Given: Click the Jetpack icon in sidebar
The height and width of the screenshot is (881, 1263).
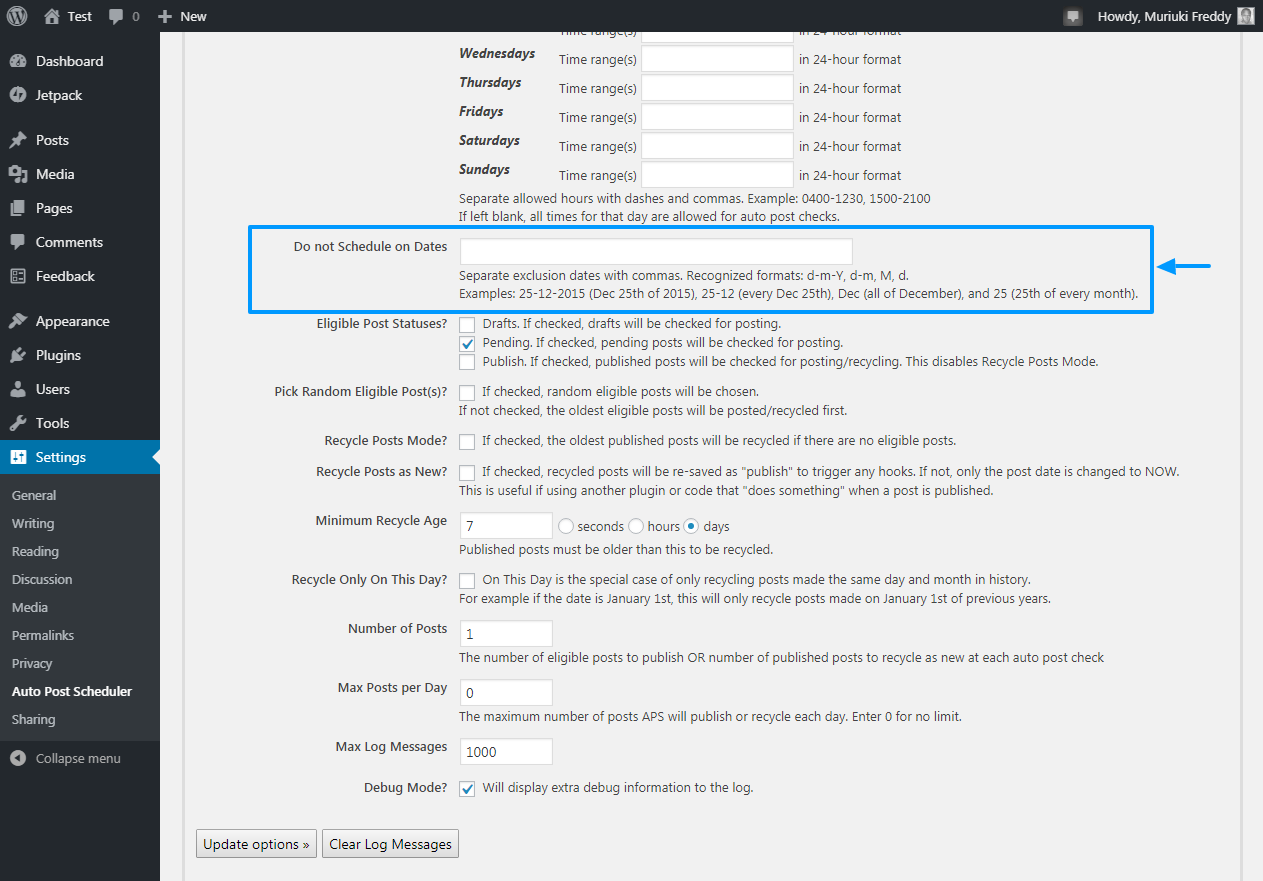Looking at the screenshot, I should tap(18, 95).
